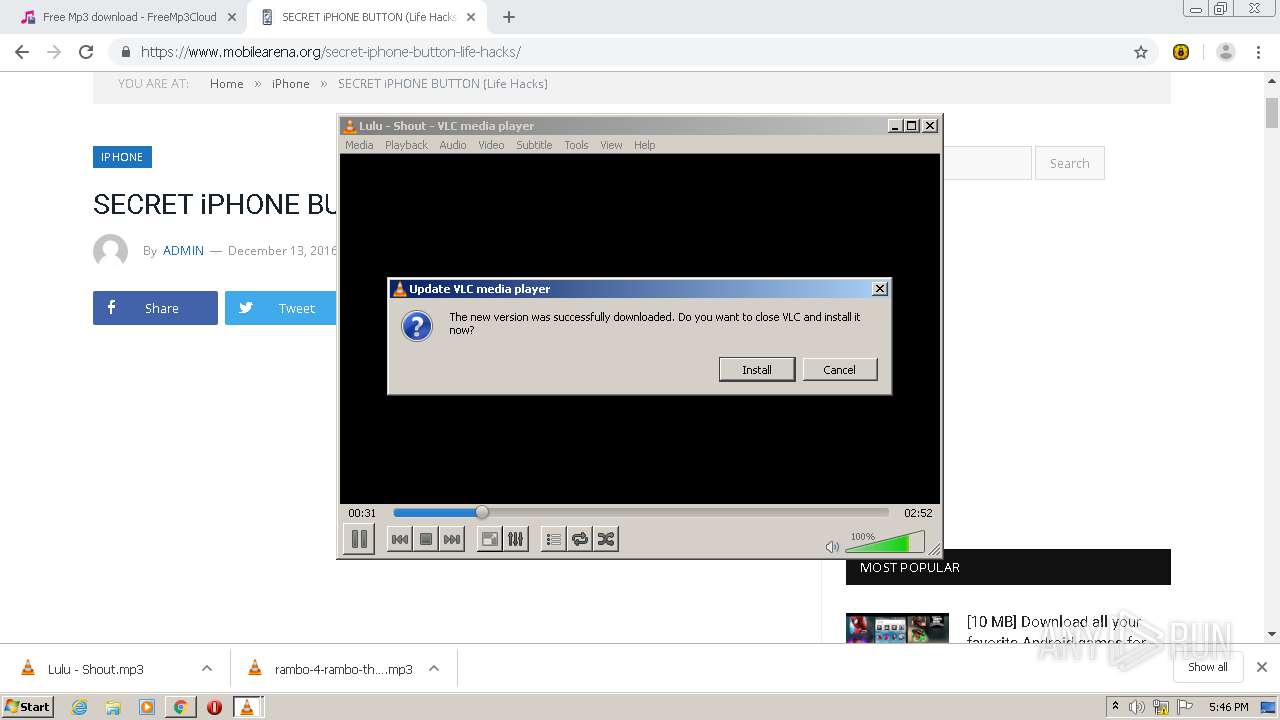
Task: Click Show all downloads
Action: pos(1208,667)
